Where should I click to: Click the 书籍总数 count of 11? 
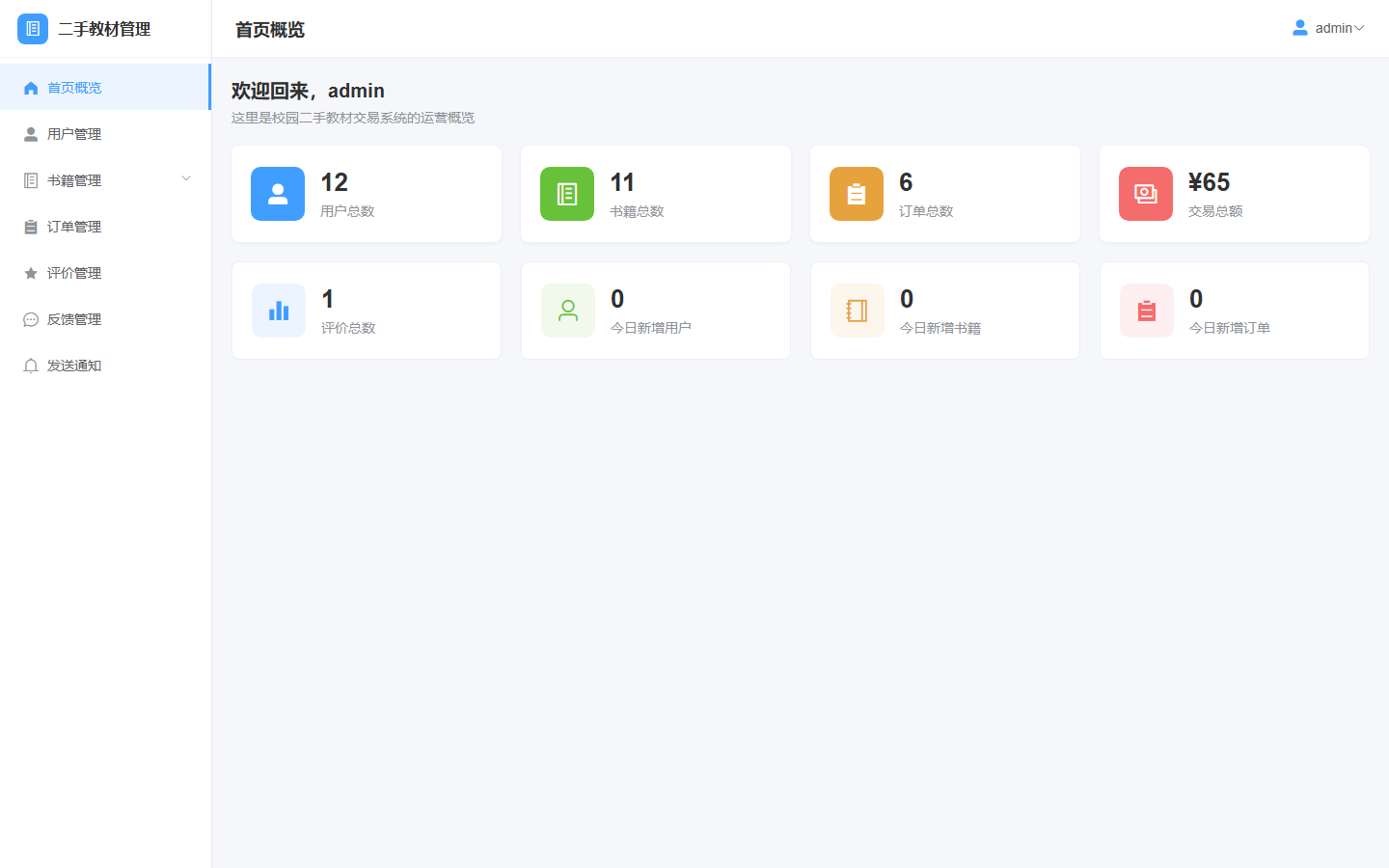(x=622, y=182)
